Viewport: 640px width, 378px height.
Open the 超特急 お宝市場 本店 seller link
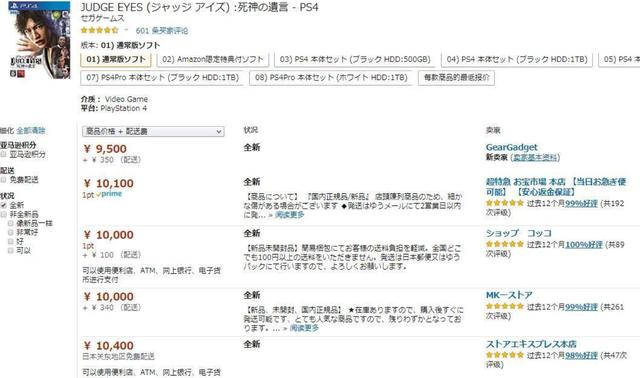(556, 187)
